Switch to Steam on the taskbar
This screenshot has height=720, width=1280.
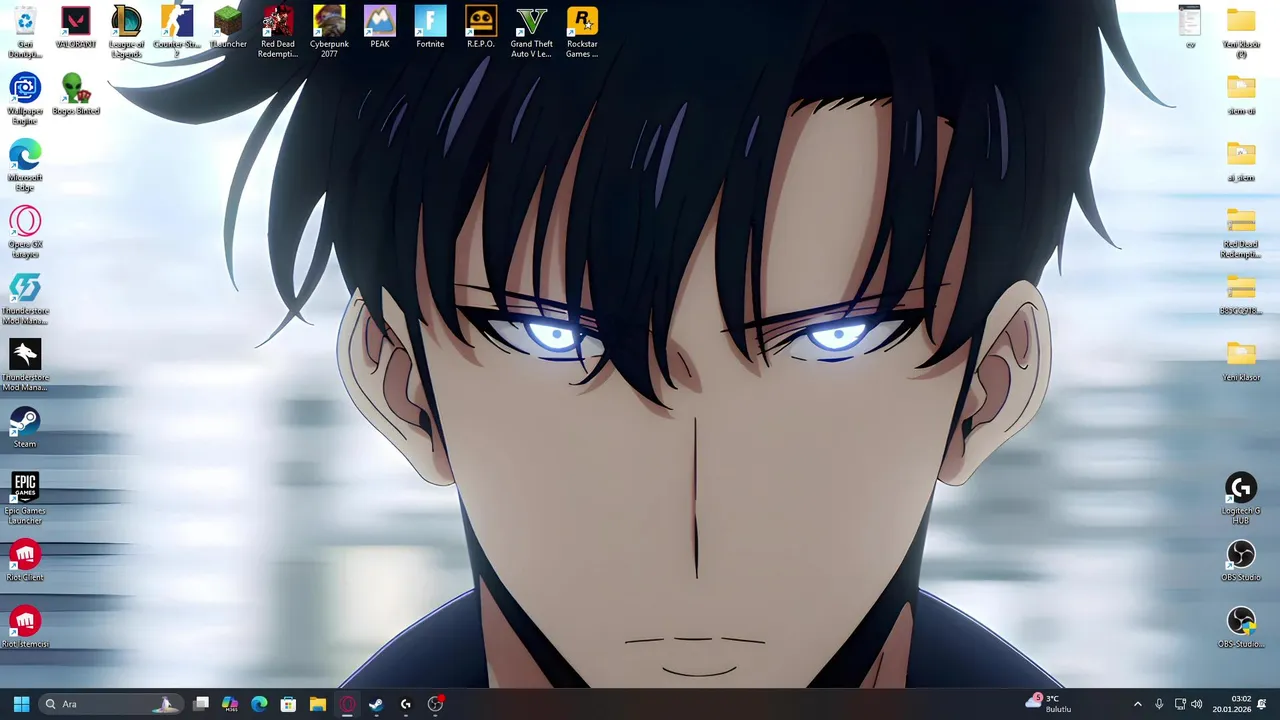pos(376,704)
